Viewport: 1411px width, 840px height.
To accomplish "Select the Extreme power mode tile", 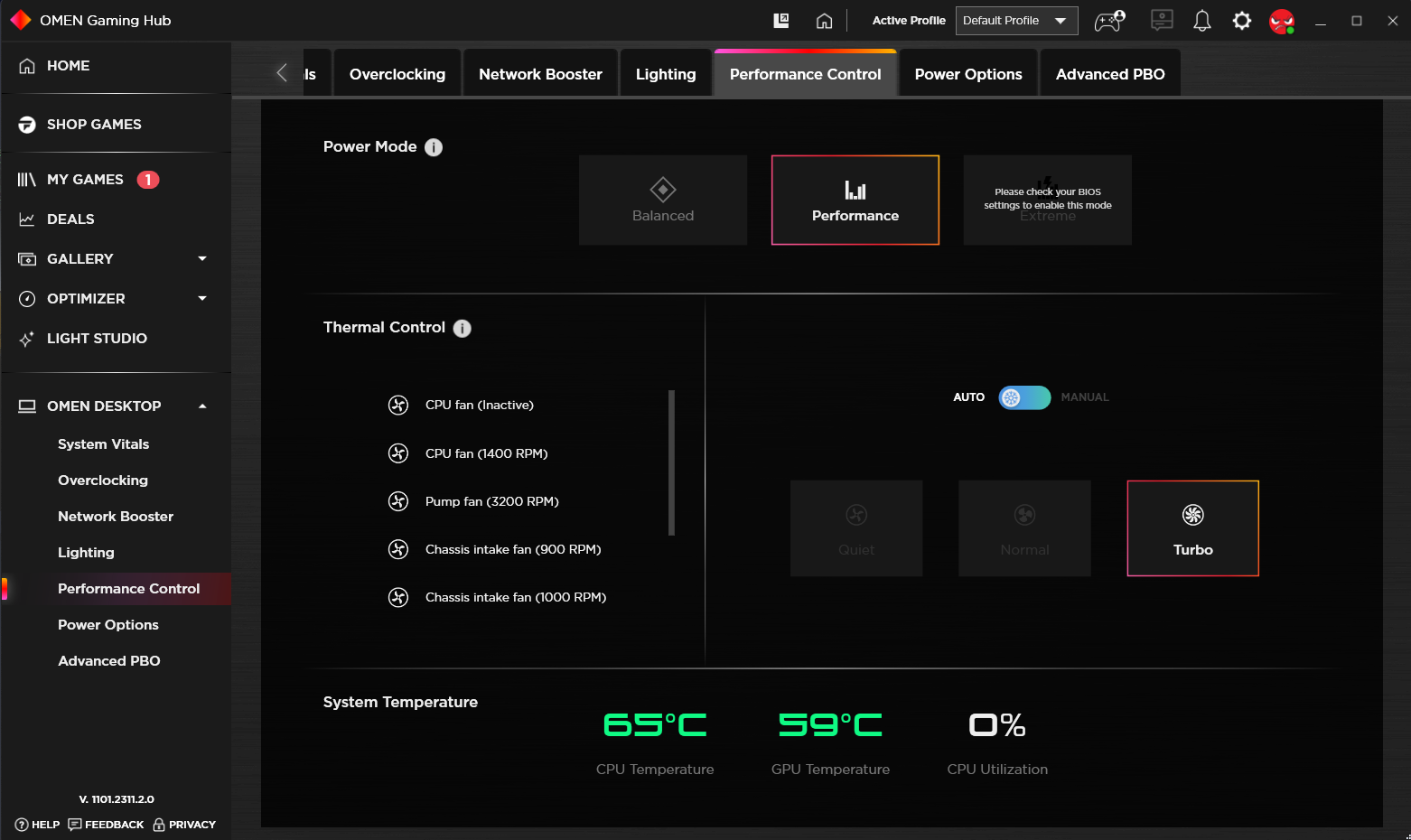I will [1048, 200].
